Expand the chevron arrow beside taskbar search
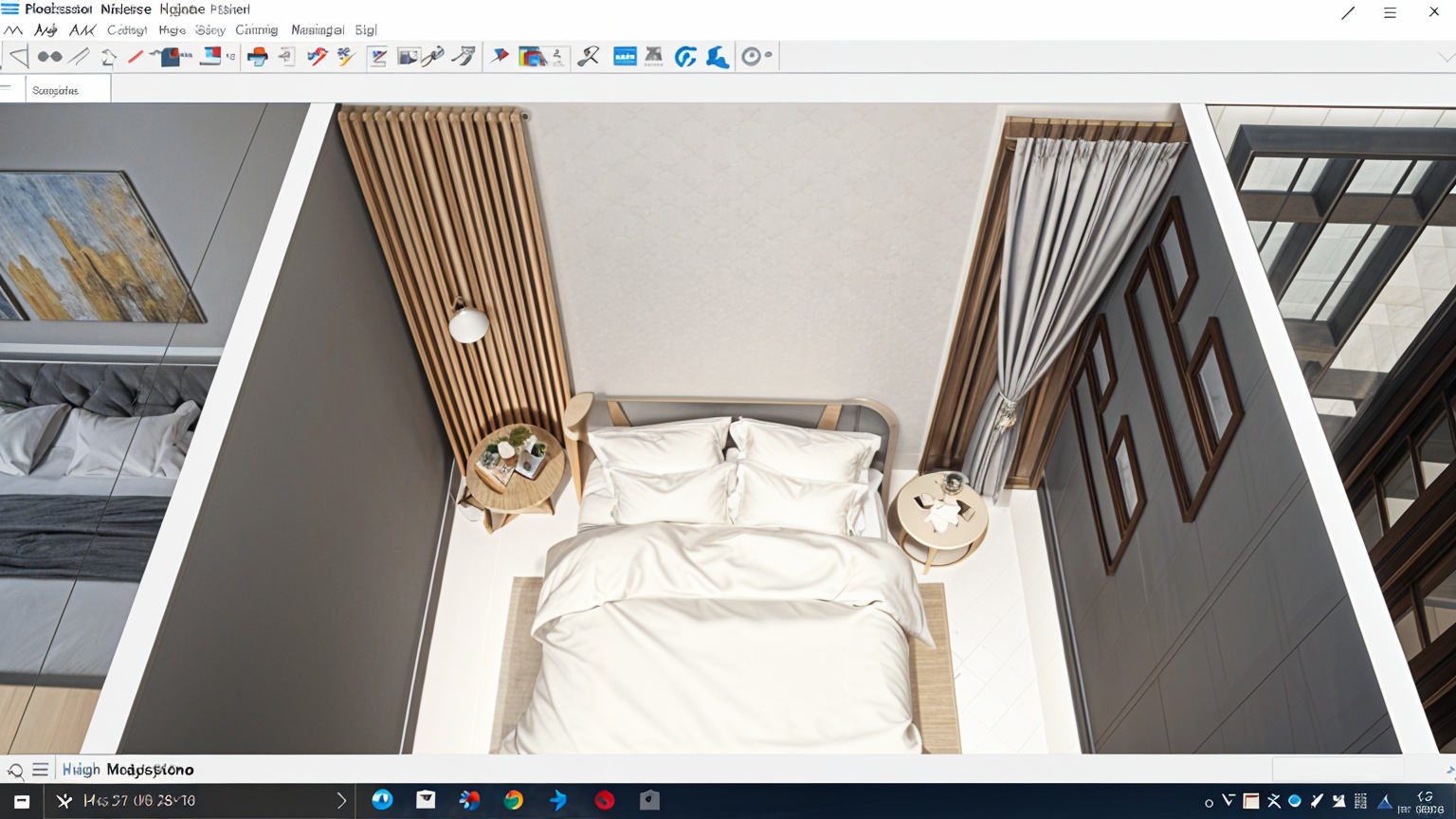 [x=341, y=801]
